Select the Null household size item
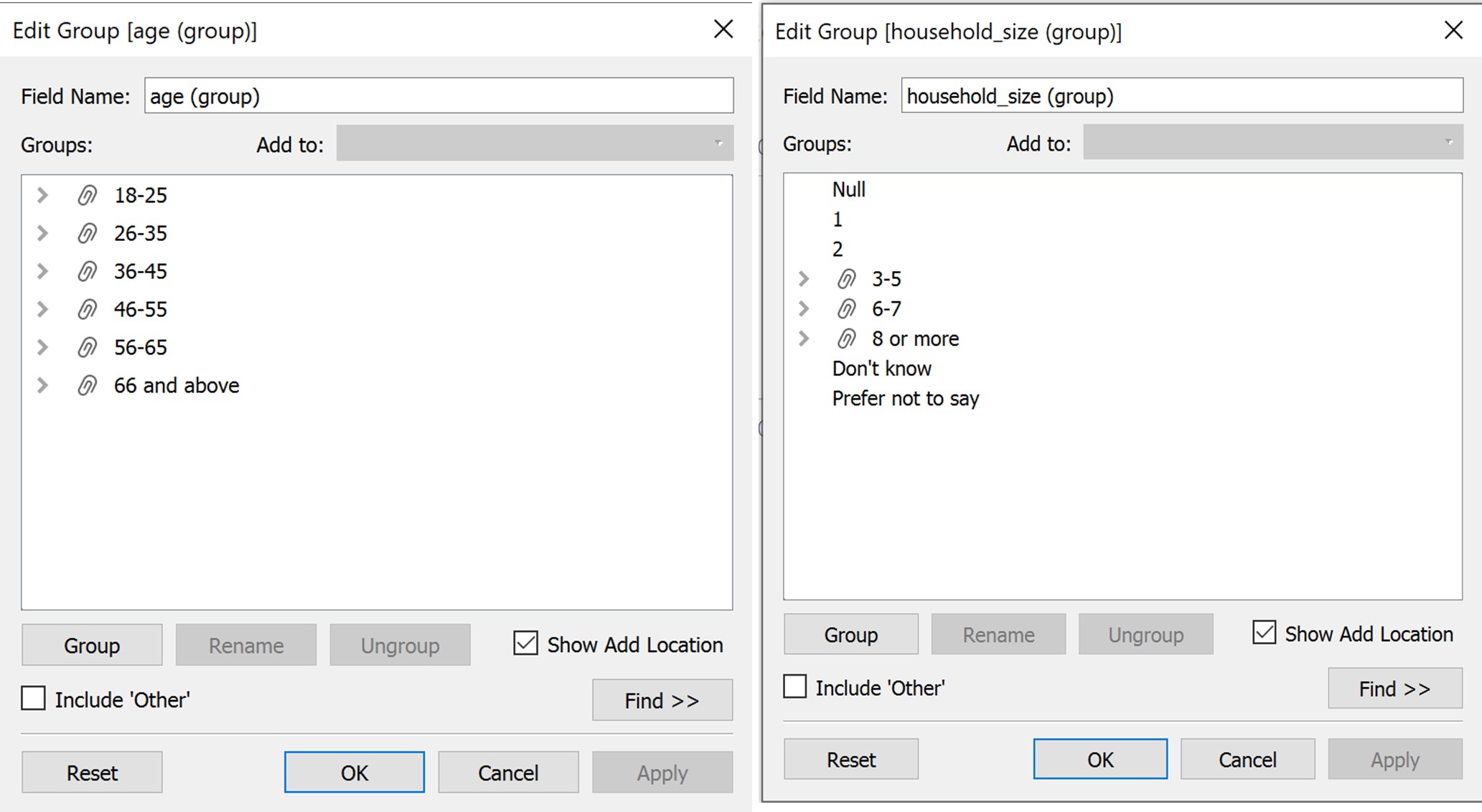The height and width of the screenshot is (812, 1482). [848, 189]
